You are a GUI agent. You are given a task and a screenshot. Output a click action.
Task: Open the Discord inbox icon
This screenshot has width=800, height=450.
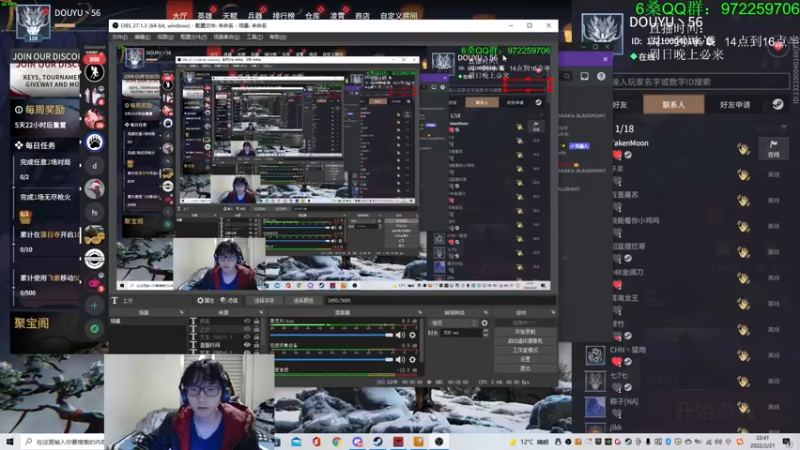click(584, 77)
